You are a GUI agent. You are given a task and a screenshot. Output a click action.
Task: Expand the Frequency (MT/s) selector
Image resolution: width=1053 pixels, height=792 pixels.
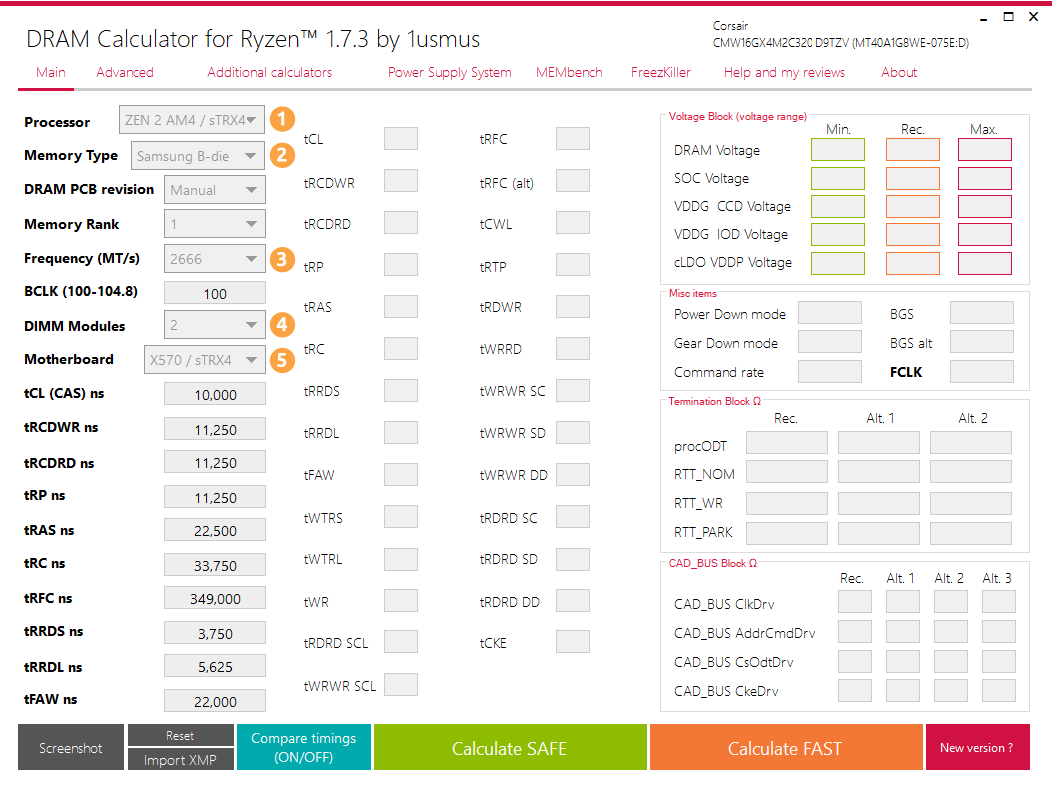(214, 258)
